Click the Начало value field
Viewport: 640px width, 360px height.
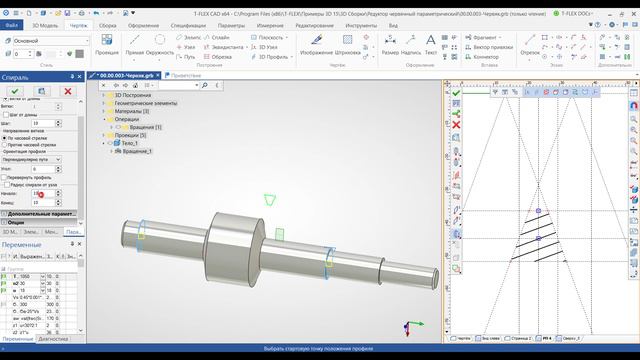[43, 193]
